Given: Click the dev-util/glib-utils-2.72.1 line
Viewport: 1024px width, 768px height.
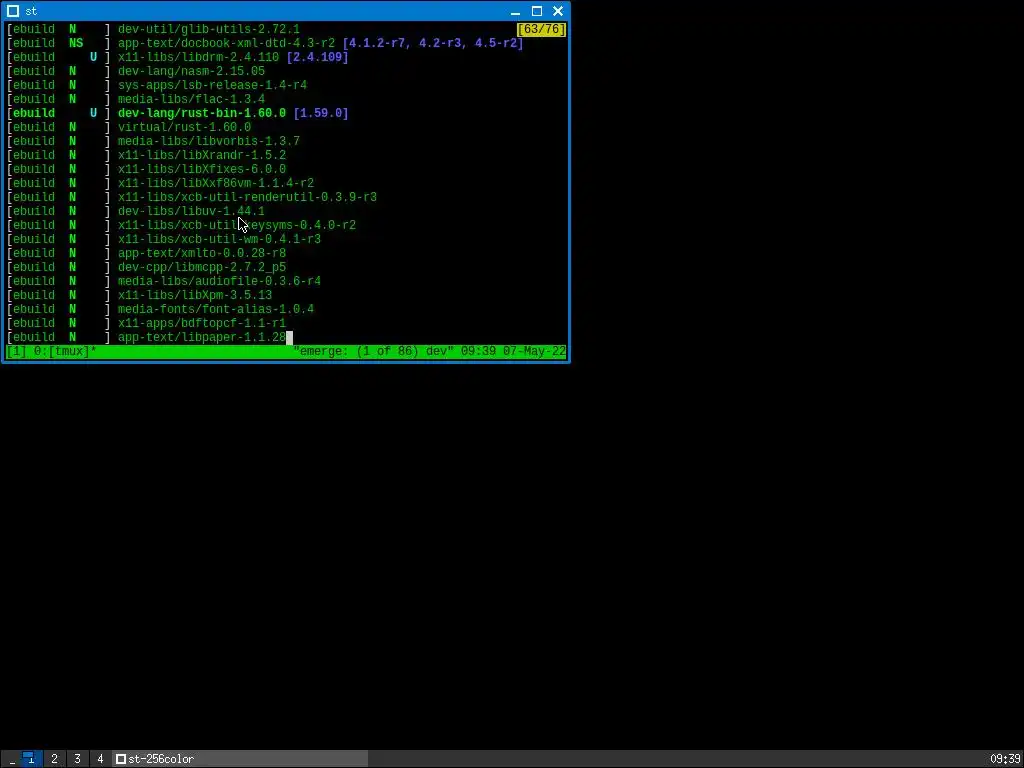Looking at the screenshot, I should 209,29.
